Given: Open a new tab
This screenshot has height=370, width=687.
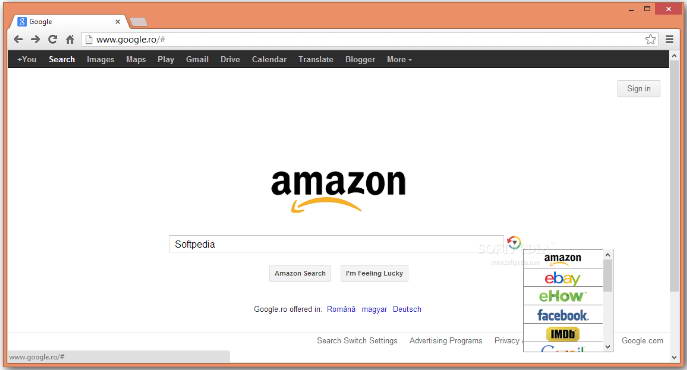Looking at the screenshot, I should click(139, 22).
